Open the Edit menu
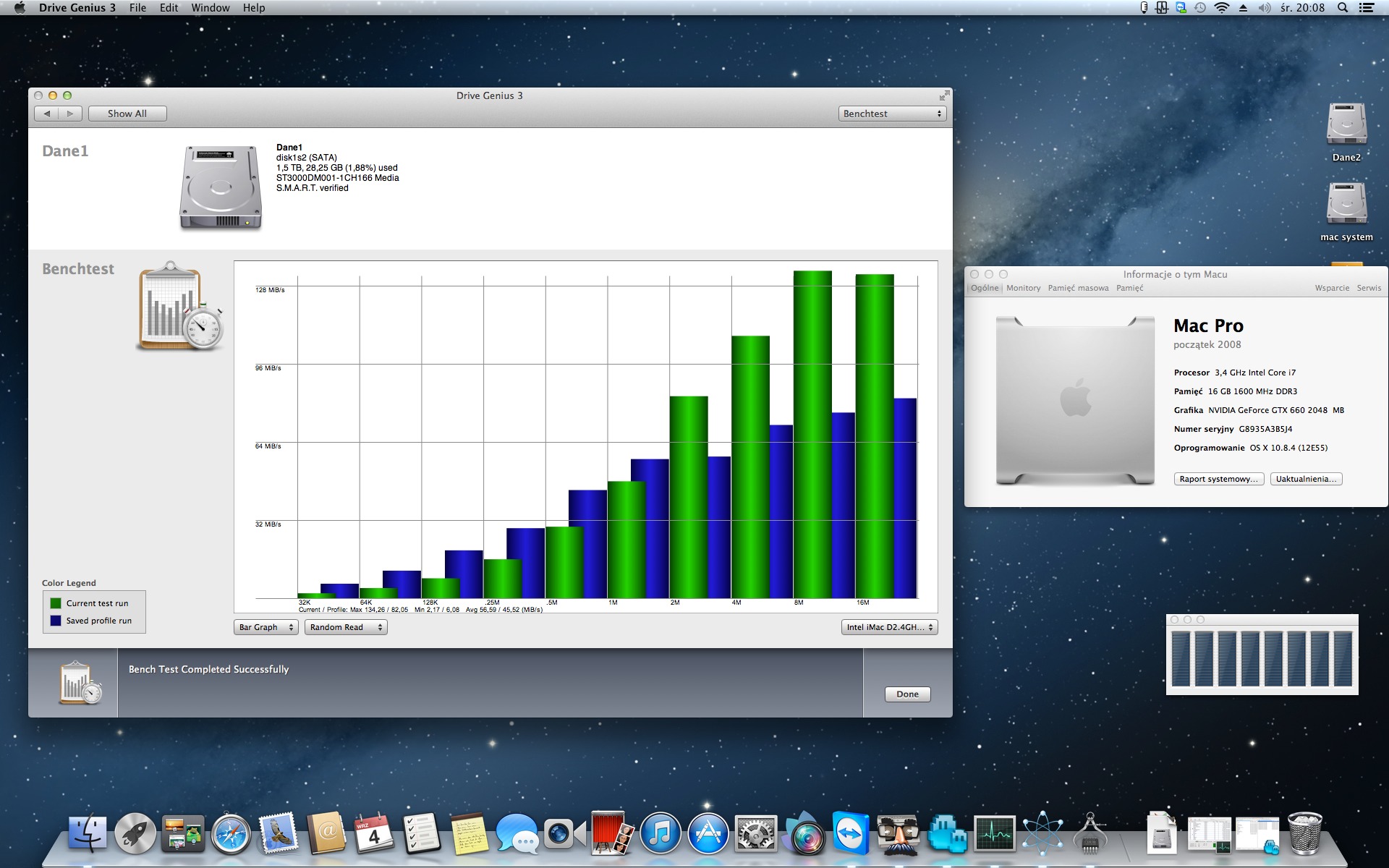This screenshot has height=868, width=1389. click(169, 8)
